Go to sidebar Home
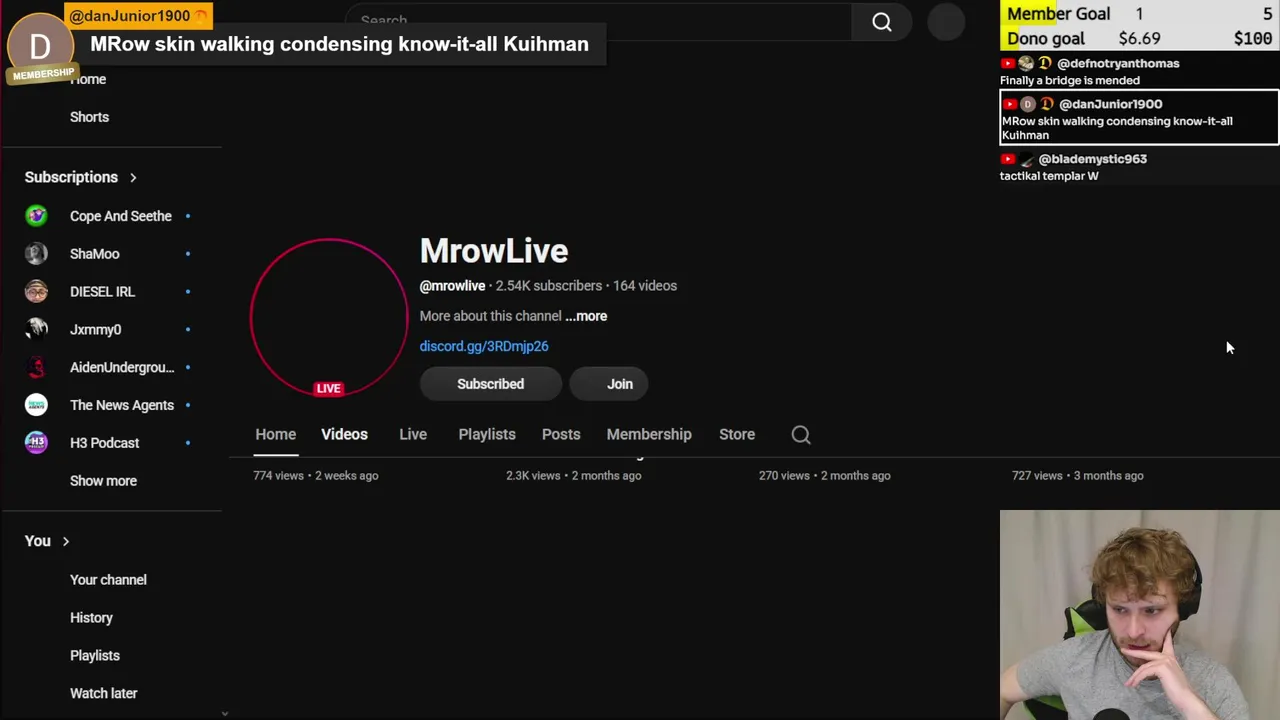Viewport: 1280px width, 720px height. 88,79
